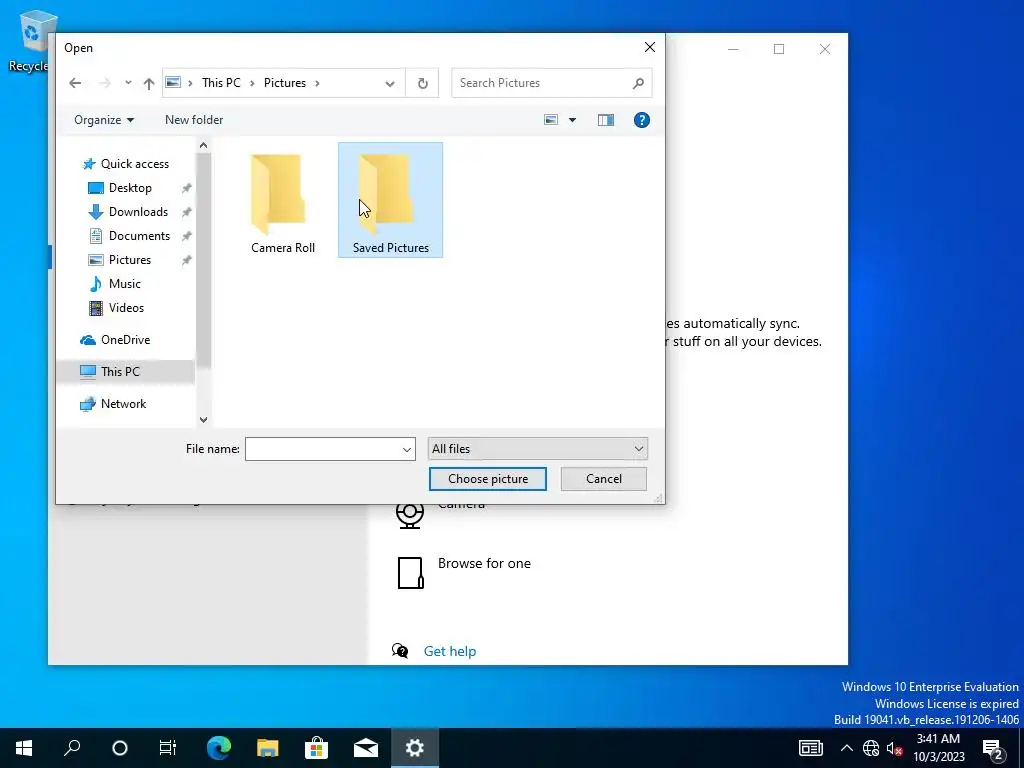The height and width of the screenshot is (768, 1024).
Task: Open Mail app from taskbar
Action: click(x=366, y=748)
